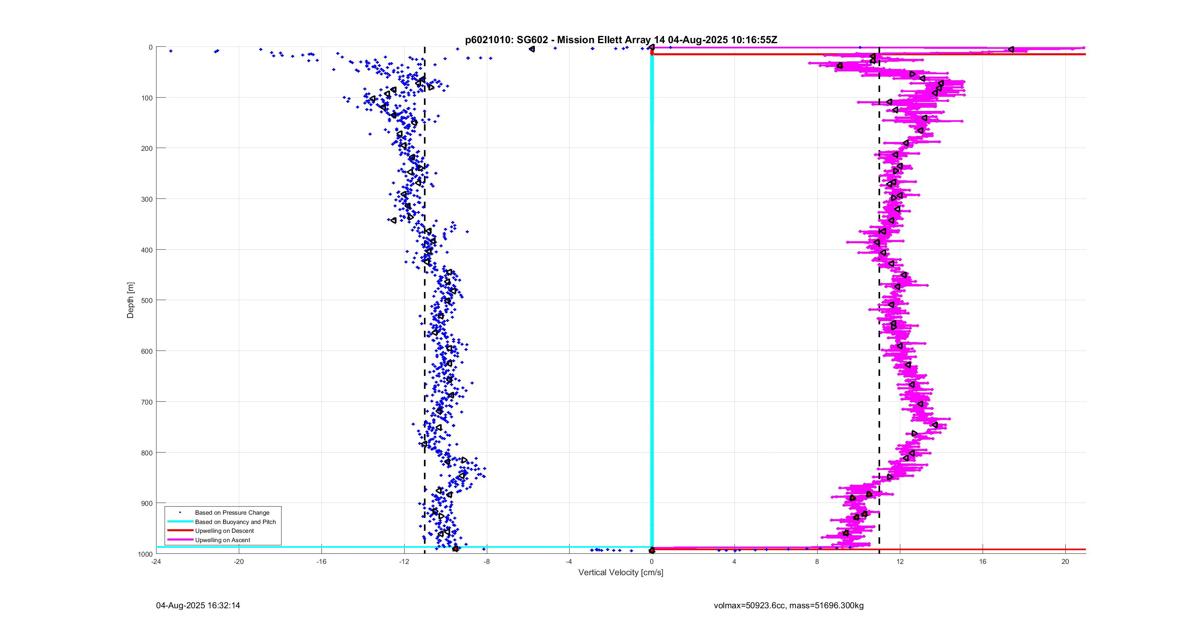Screen dimensions: 1200x622
Task: Click the dark red line sample in the legend
Action: point(178,530)
